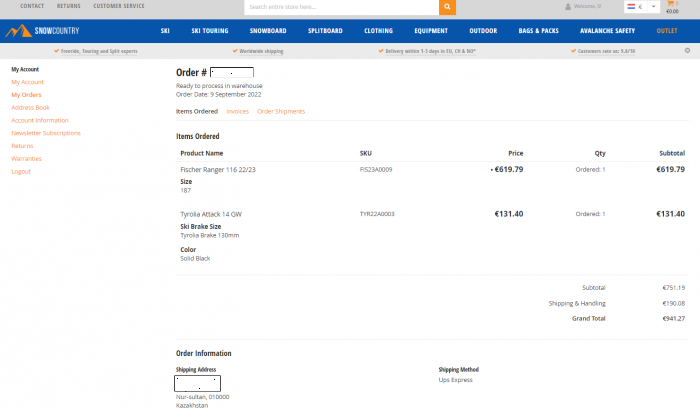Expand the currency selector dropdown arrow
Screen dimensions: 700x409
pos(653,7)
